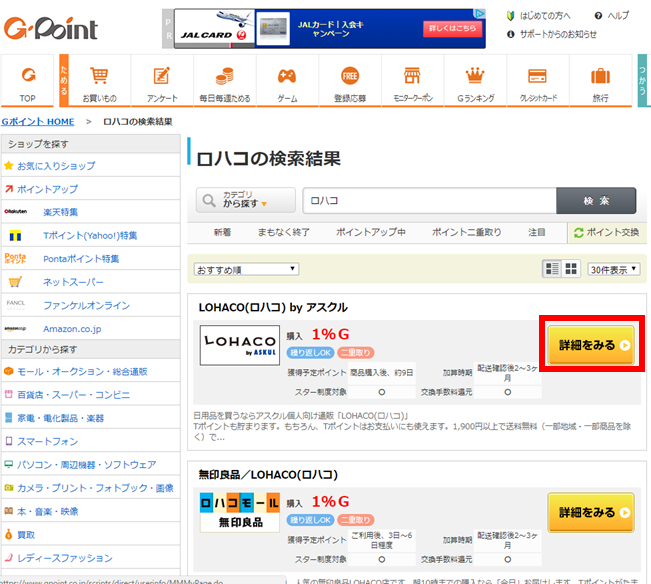Click the LOHACO by ASKUL logo thumbnail

(x=240, y=345)
